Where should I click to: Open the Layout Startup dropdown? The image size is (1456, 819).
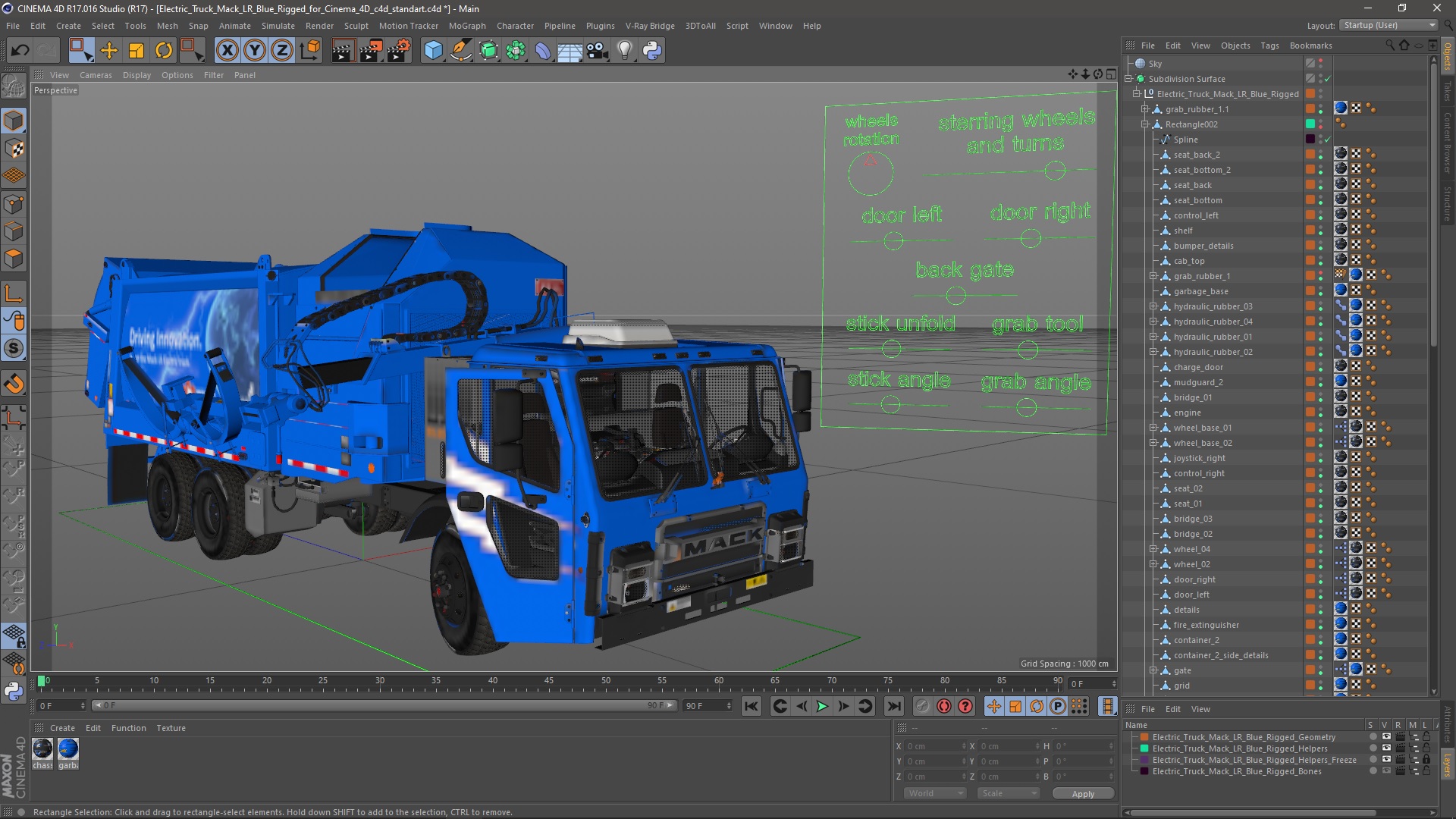coord(1389,25)
